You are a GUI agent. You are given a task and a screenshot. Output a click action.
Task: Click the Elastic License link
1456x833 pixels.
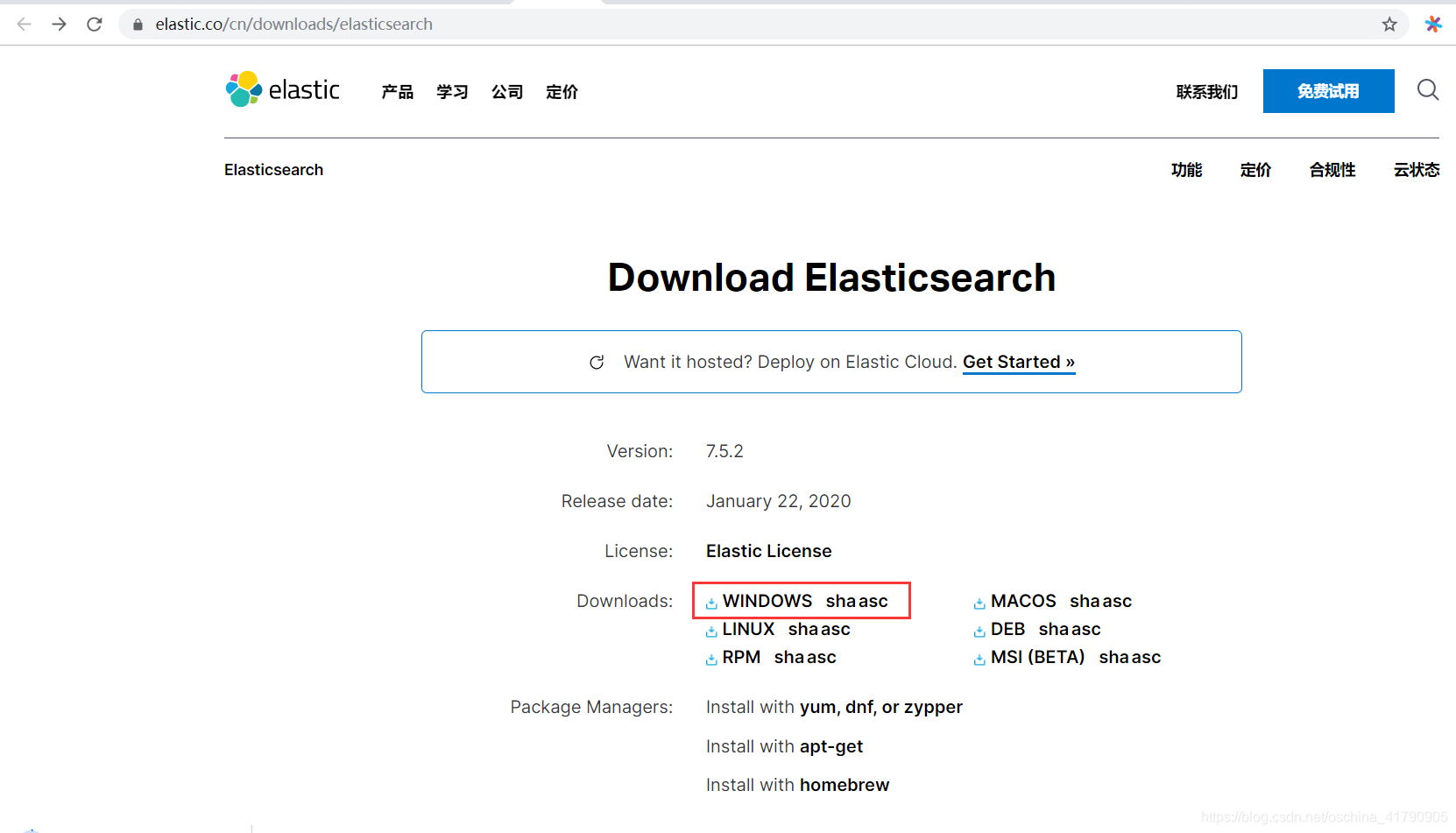(769, 551)
